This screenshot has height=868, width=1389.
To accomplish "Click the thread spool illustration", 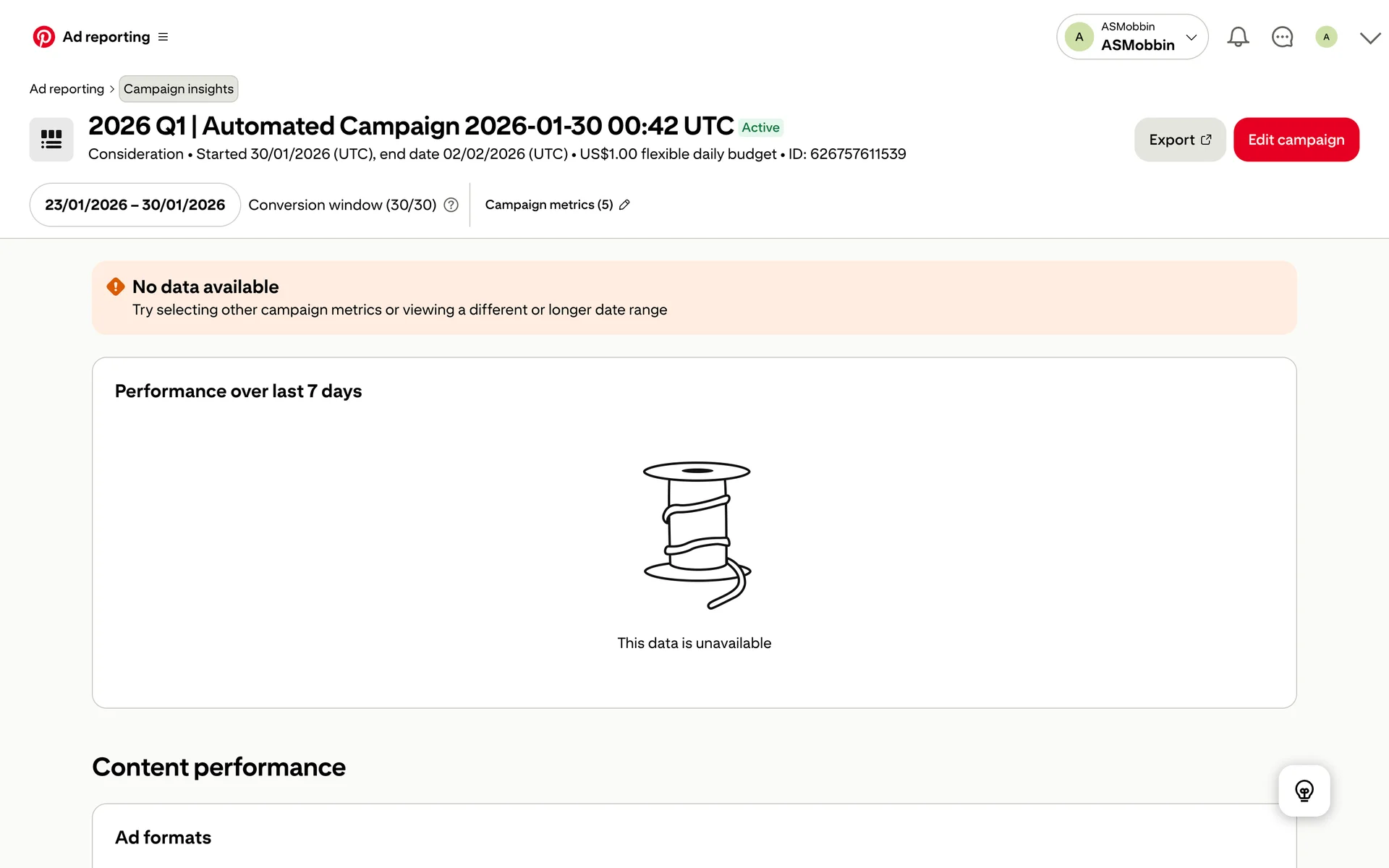I will click(696, 535).
